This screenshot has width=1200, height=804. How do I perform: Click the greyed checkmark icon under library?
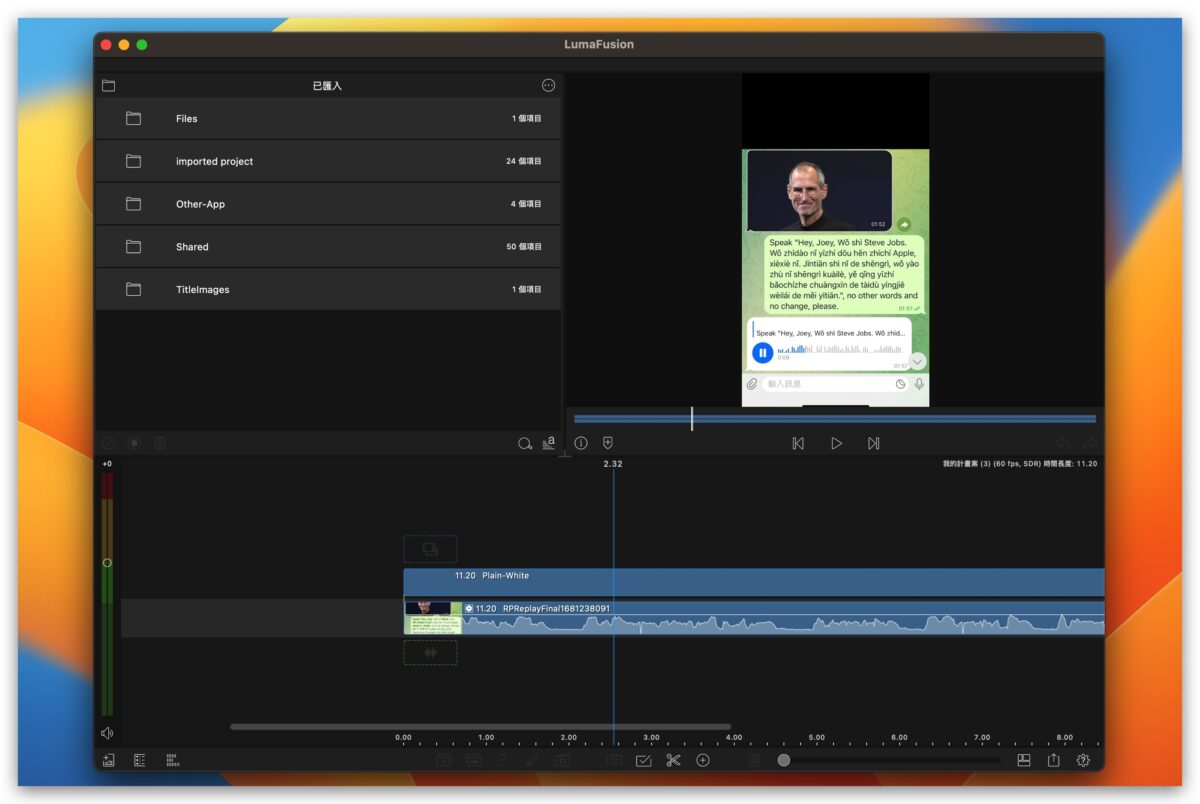pos(108,443)
